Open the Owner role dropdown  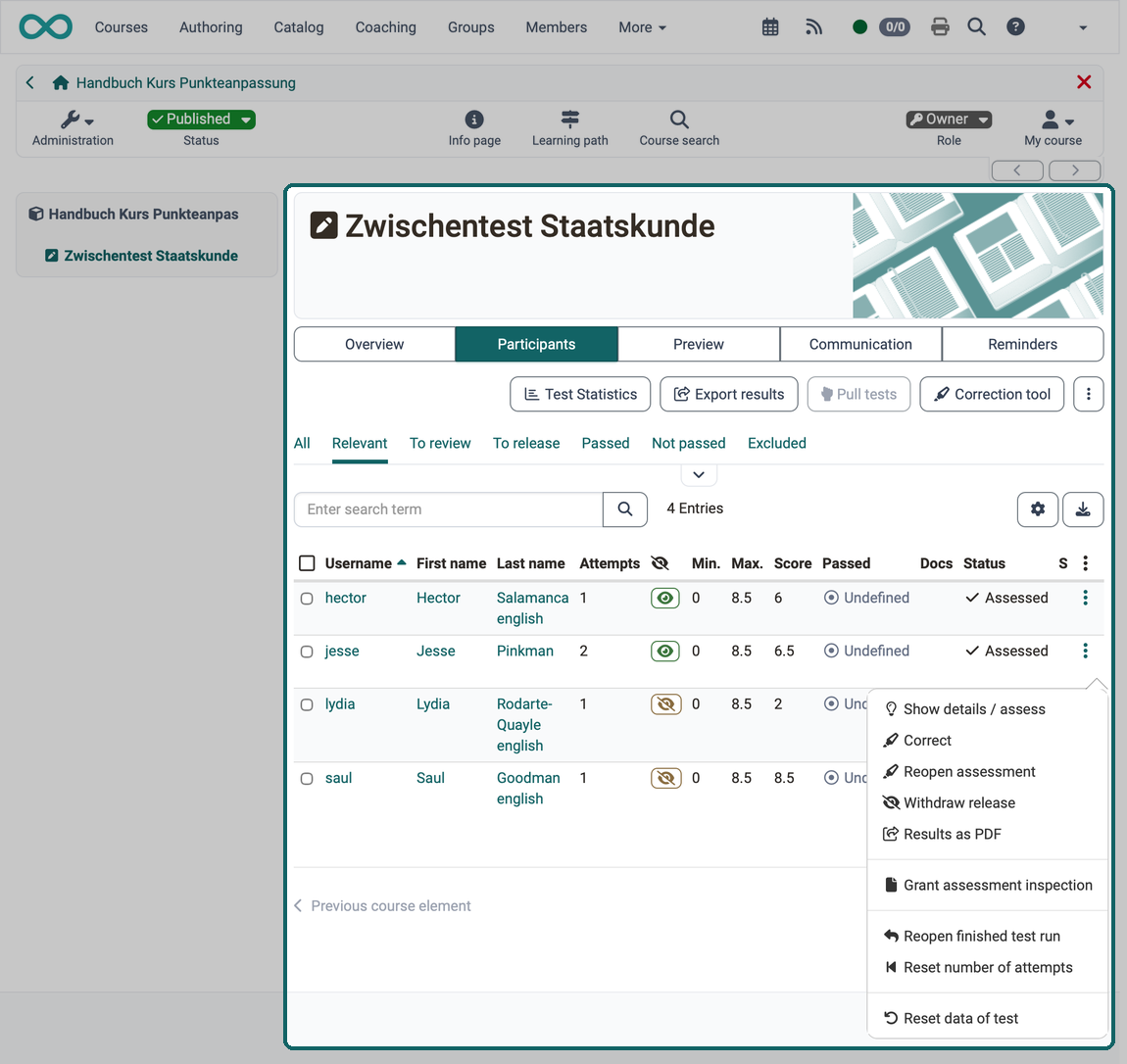[x=949, y=120]
